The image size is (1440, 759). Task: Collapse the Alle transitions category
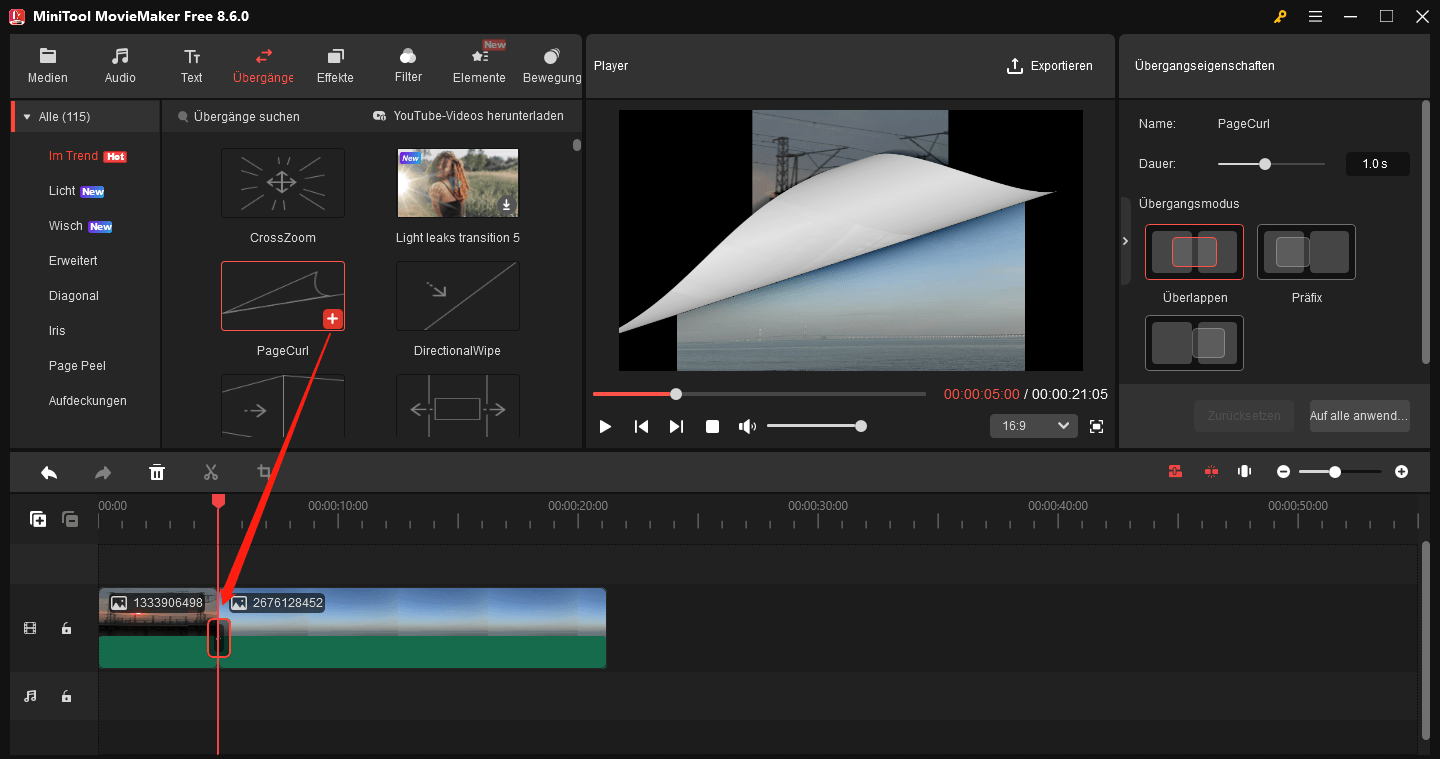pos(26,115)
